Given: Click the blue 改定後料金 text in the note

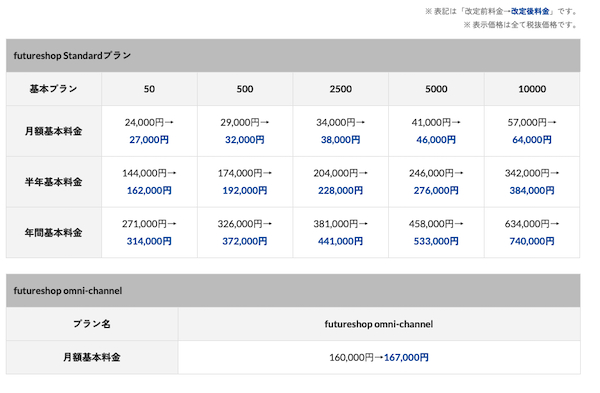Looking at the screenshot, I should pyautogui.click(x=530, y=11).
